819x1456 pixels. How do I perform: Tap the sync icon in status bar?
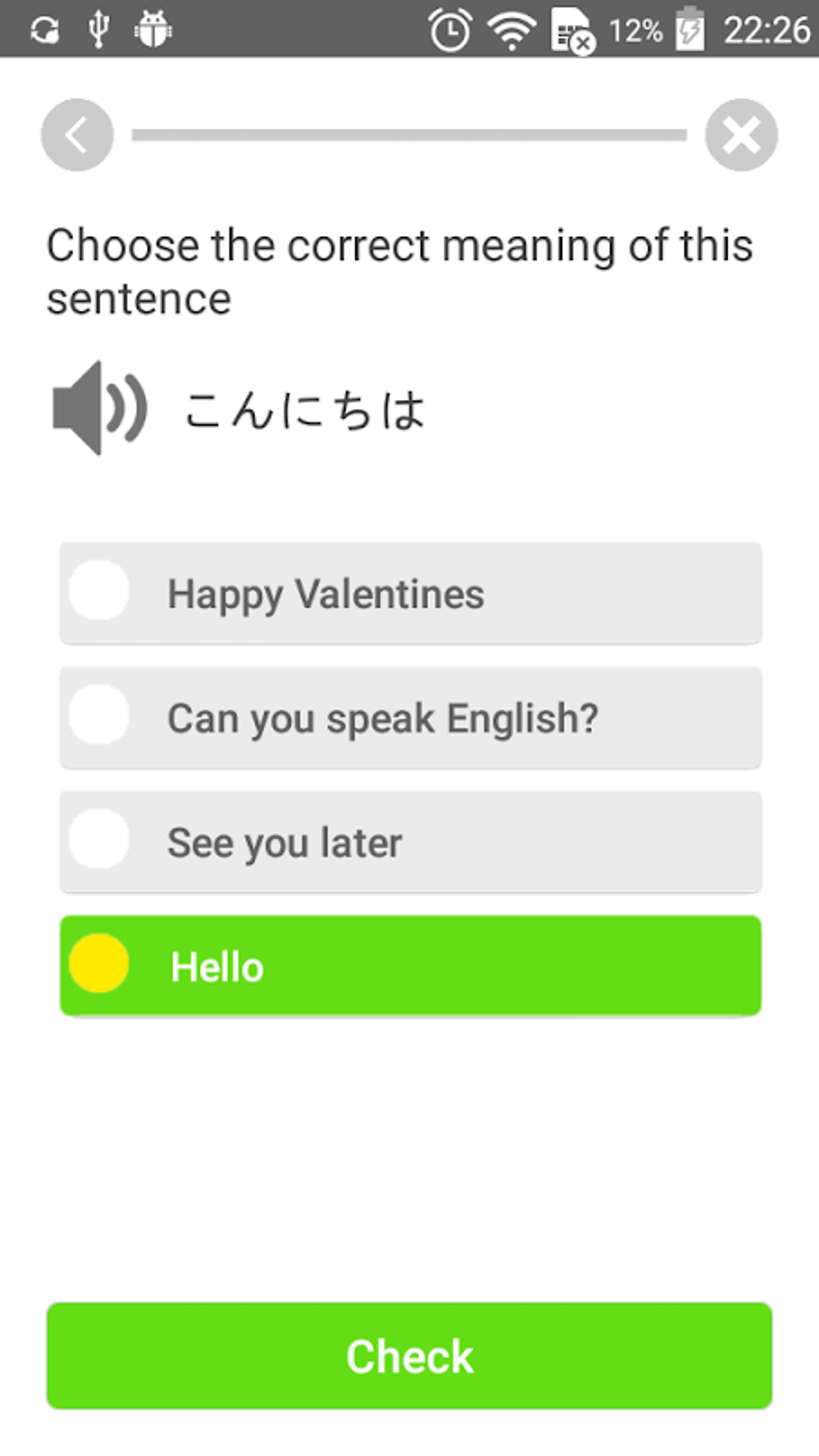pos(44,31)
